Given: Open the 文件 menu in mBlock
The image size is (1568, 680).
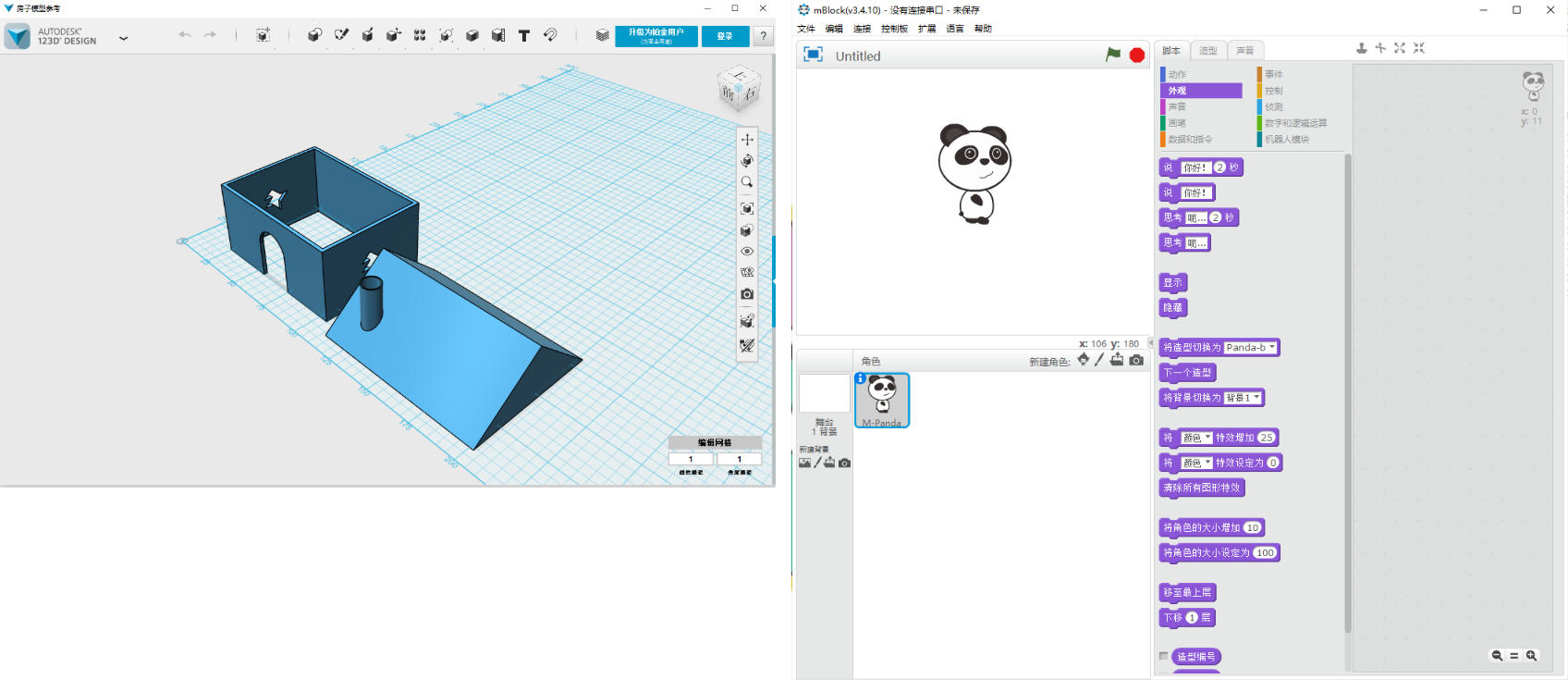Looking at the screenshot, I should [806, 29].
